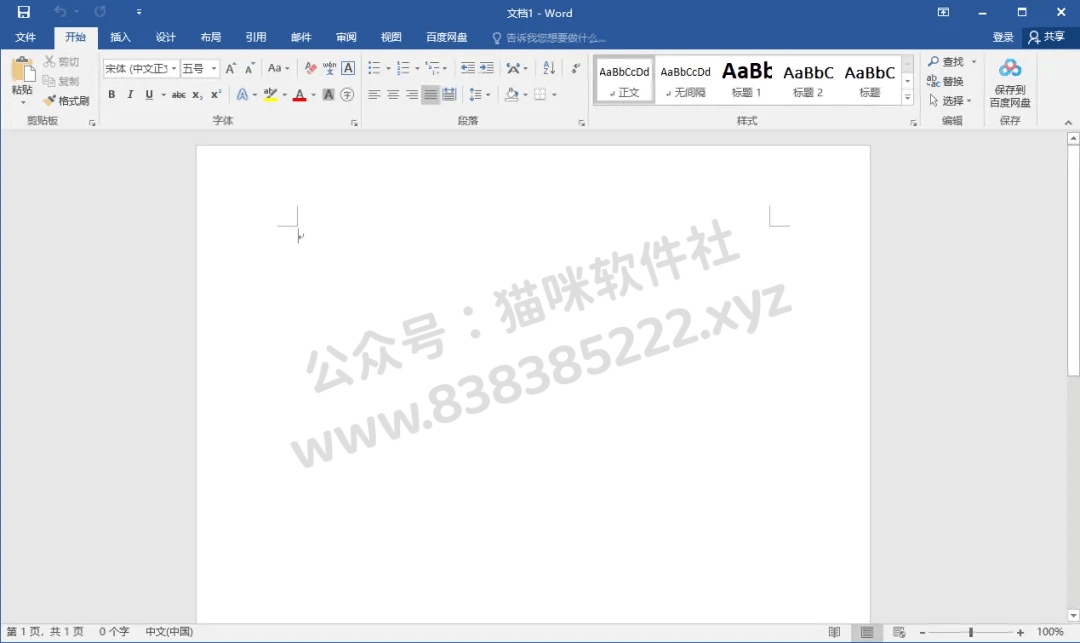The height and width of the screenshot is (643, 1080).
Task: Expand the Styles gallery more arrow
Action: (908, 98)
